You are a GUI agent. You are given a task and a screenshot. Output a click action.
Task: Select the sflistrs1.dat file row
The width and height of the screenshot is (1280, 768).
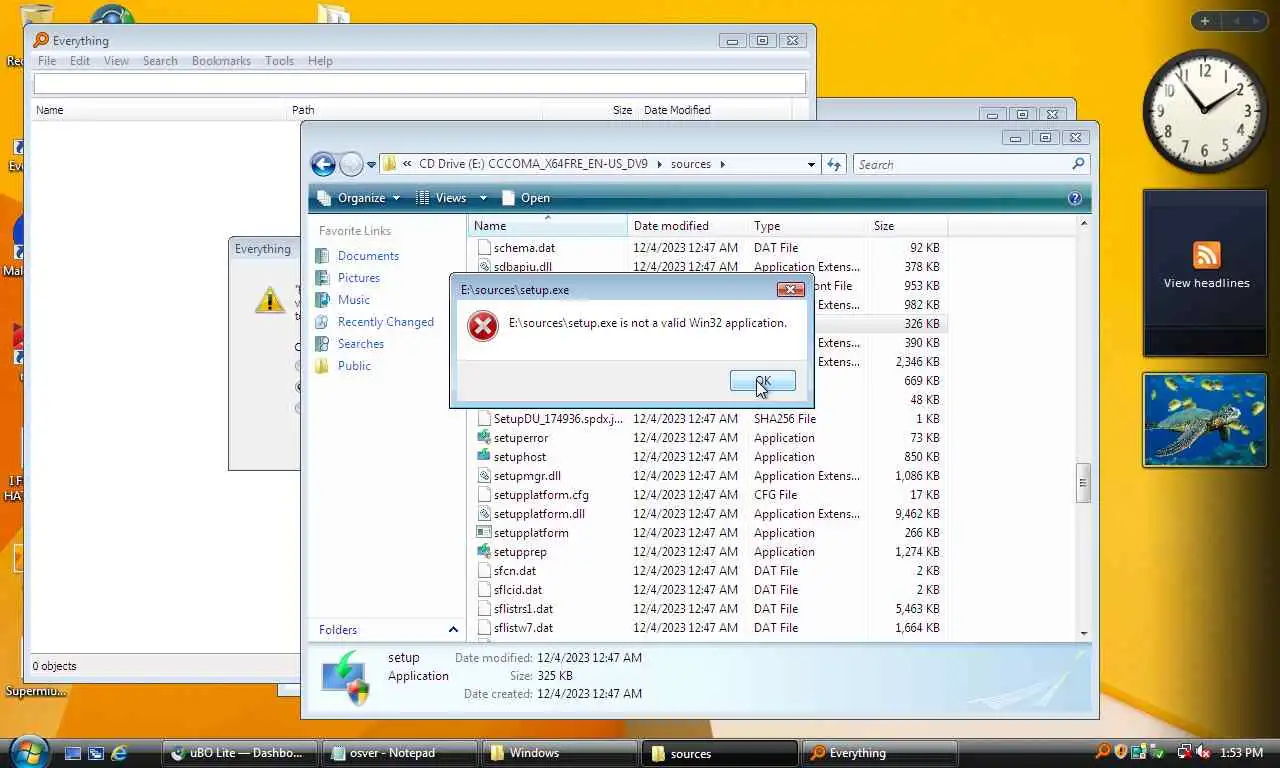coord(708,609)
